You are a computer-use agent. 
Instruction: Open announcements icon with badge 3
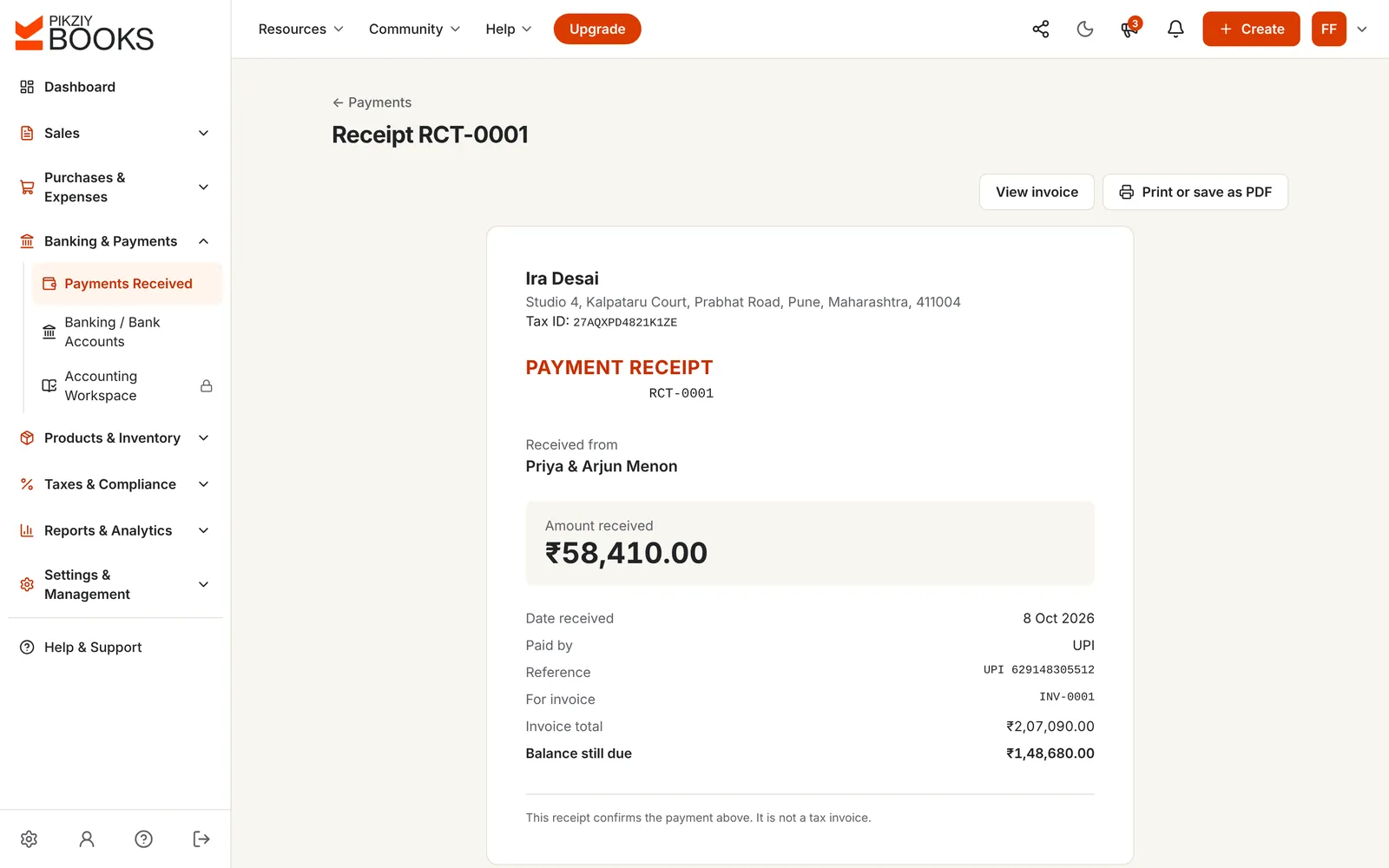point(1130,29)
